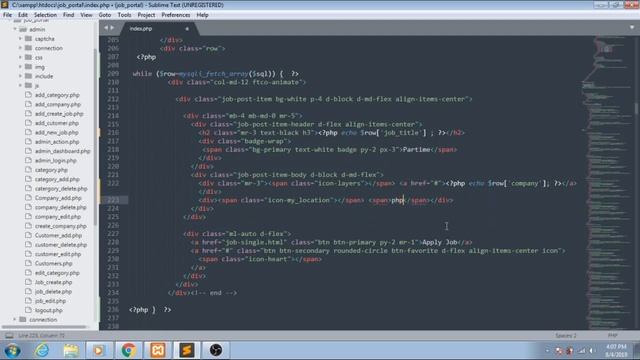Viewport: 640px width, 360px height.
Task: Click file icon beside category.php
Action: tap(28, 169)
